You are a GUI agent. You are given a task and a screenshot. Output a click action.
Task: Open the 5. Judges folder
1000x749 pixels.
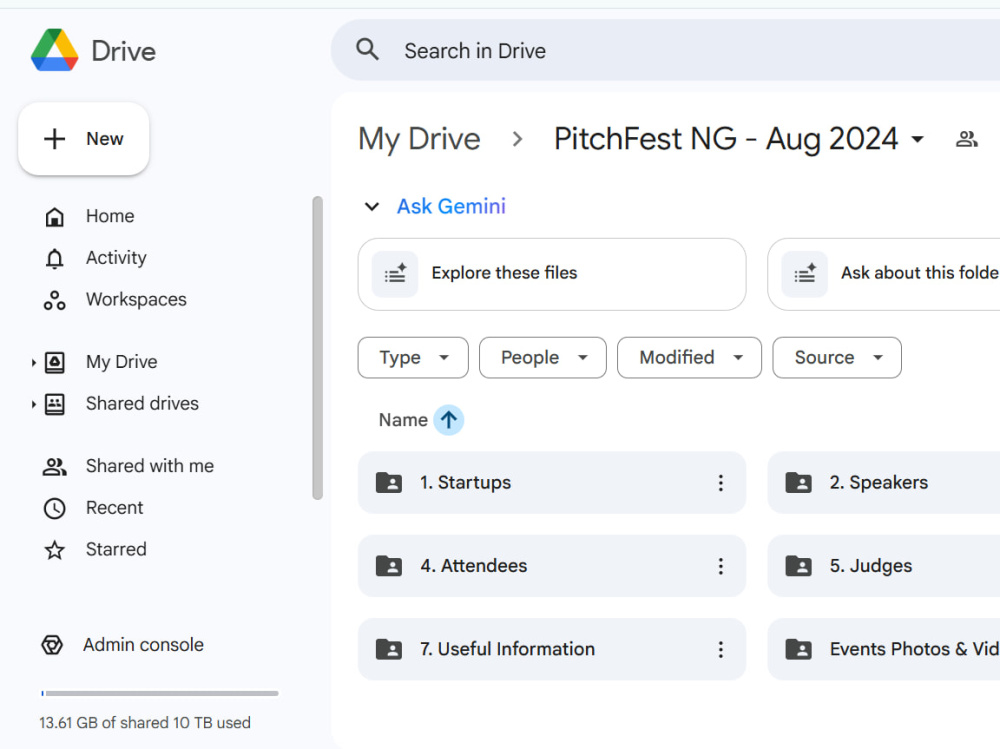(884, 566)
